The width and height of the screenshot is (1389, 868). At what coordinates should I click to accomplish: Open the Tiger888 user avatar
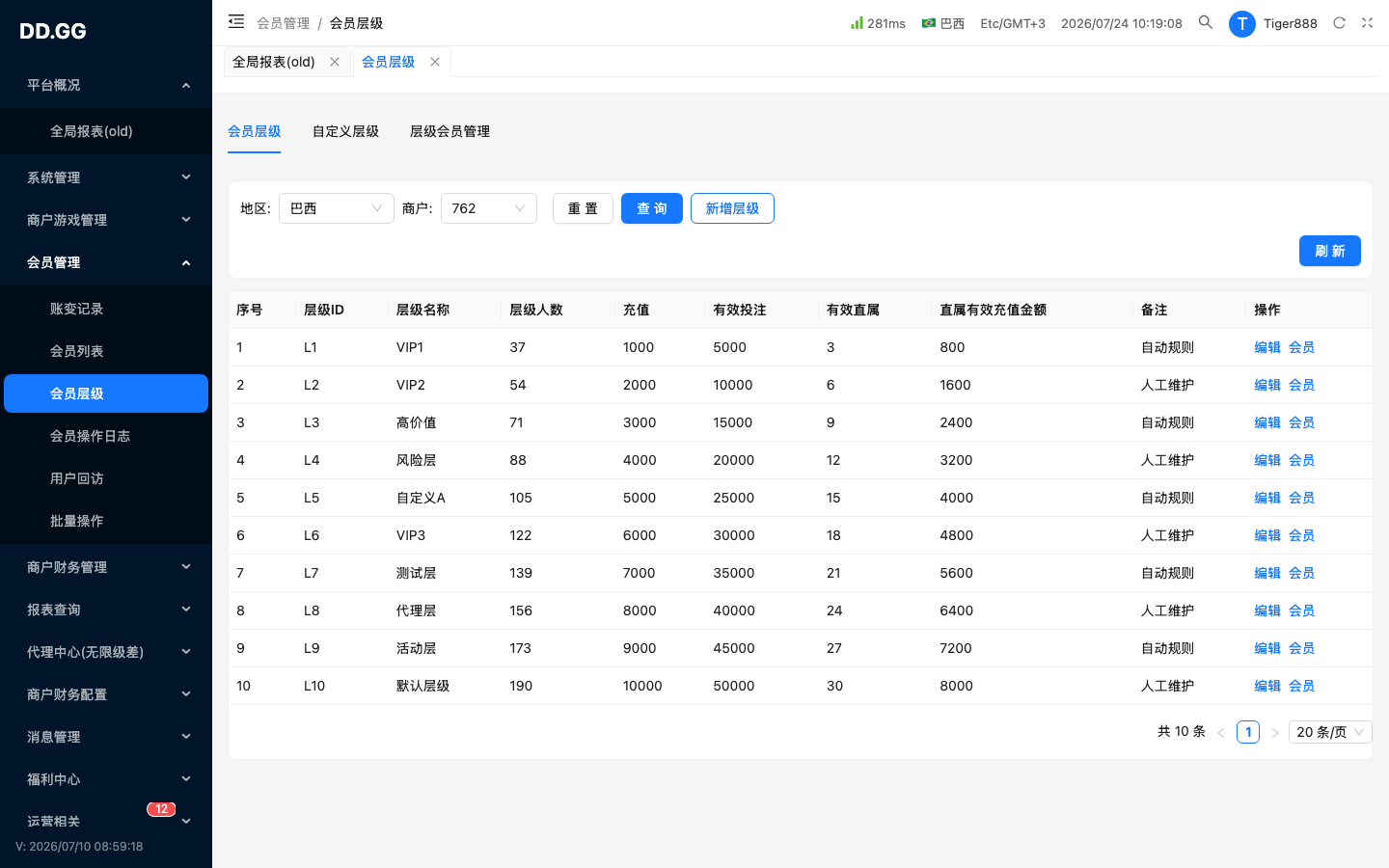click(x=1241, y=23)
